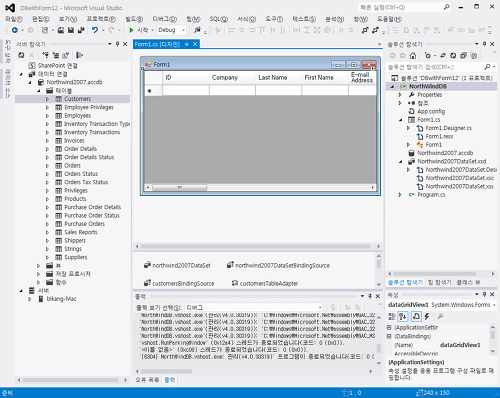Click the Company column header in grid
The image size is (500, 398).
click(232, 77)
